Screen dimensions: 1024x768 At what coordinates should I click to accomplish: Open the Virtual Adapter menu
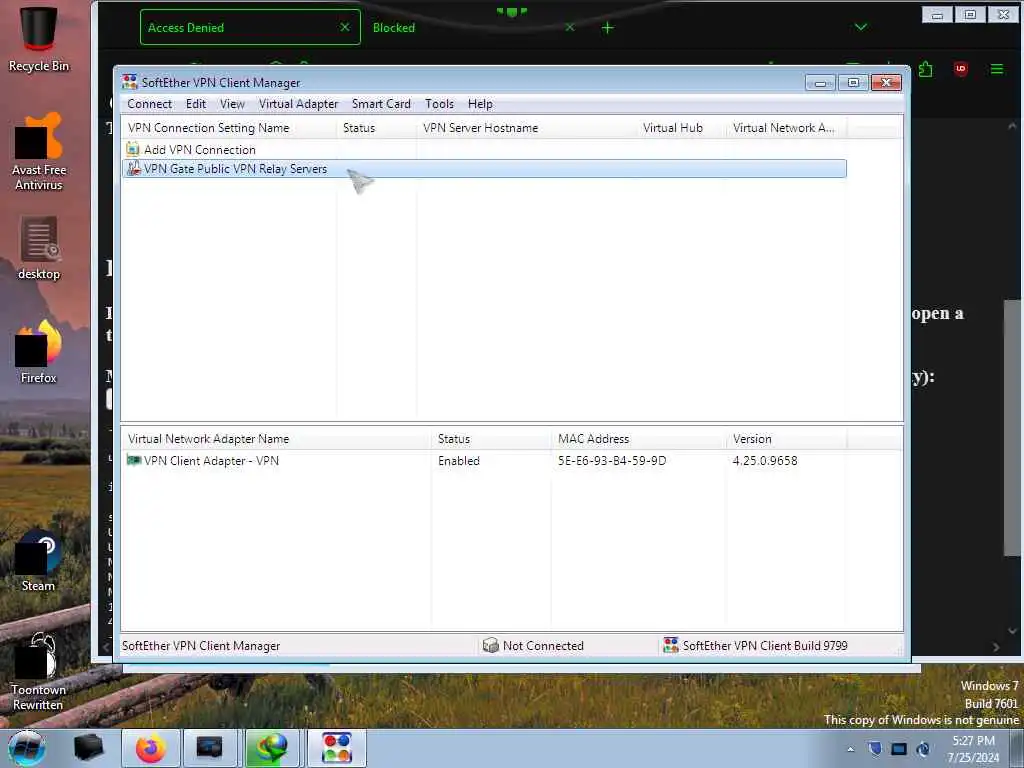298,104
